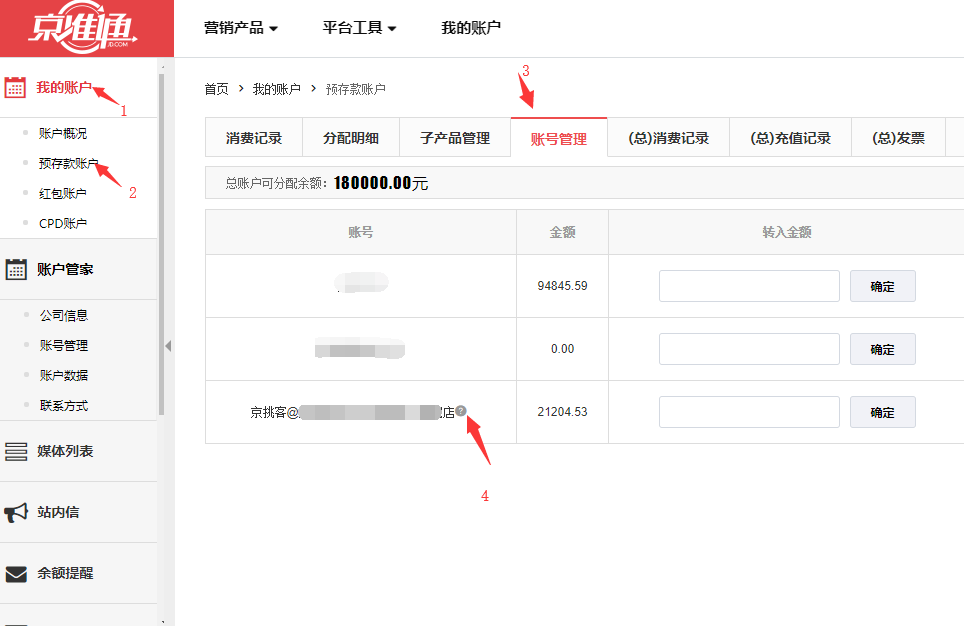
Task: Open the (总)发票 tab
Action: pyautogui.click(x=898, y=138)
